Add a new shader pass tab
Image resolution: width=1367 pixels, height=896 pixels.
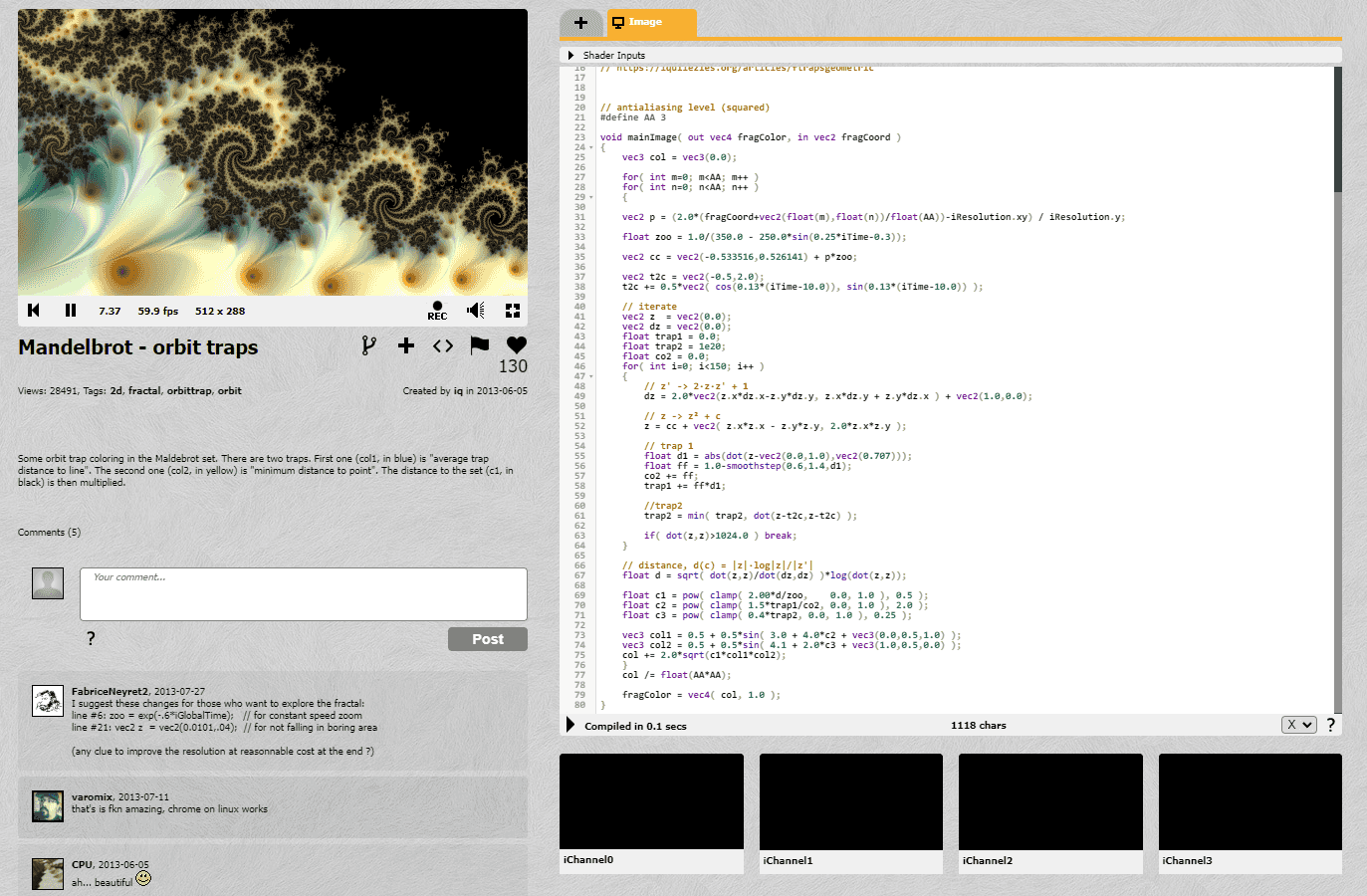[x=581, y=23]
